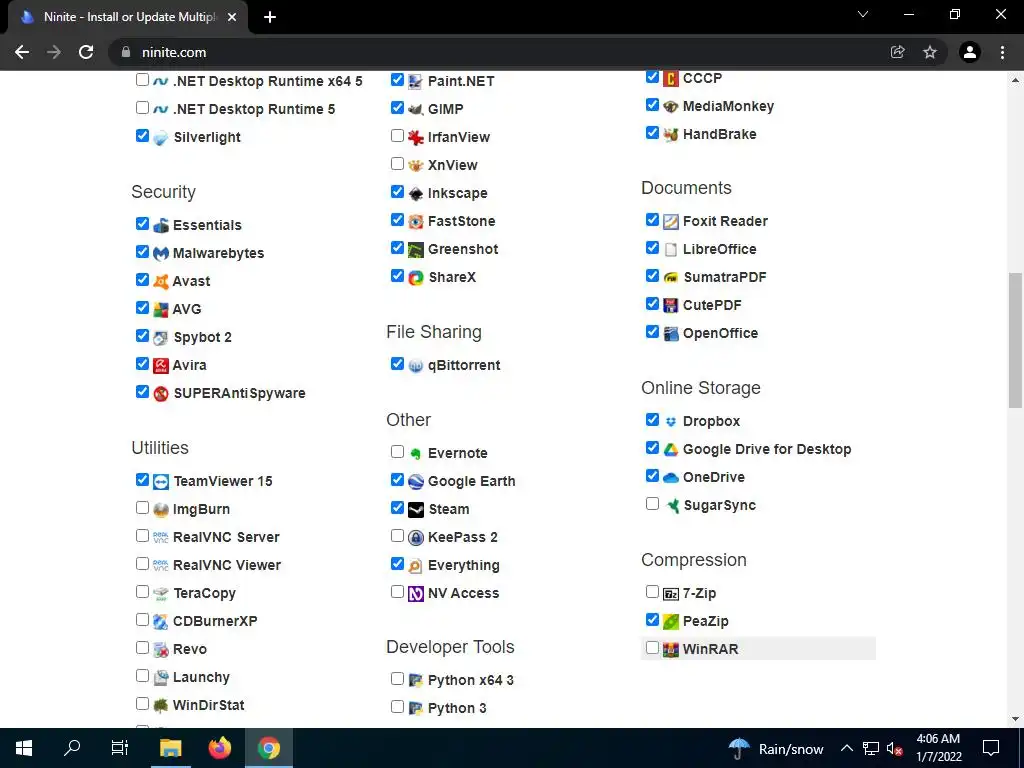The image size is (1024, 768).
Task: Uncheck the Silverlight checkbox
Action: [142, 135]
